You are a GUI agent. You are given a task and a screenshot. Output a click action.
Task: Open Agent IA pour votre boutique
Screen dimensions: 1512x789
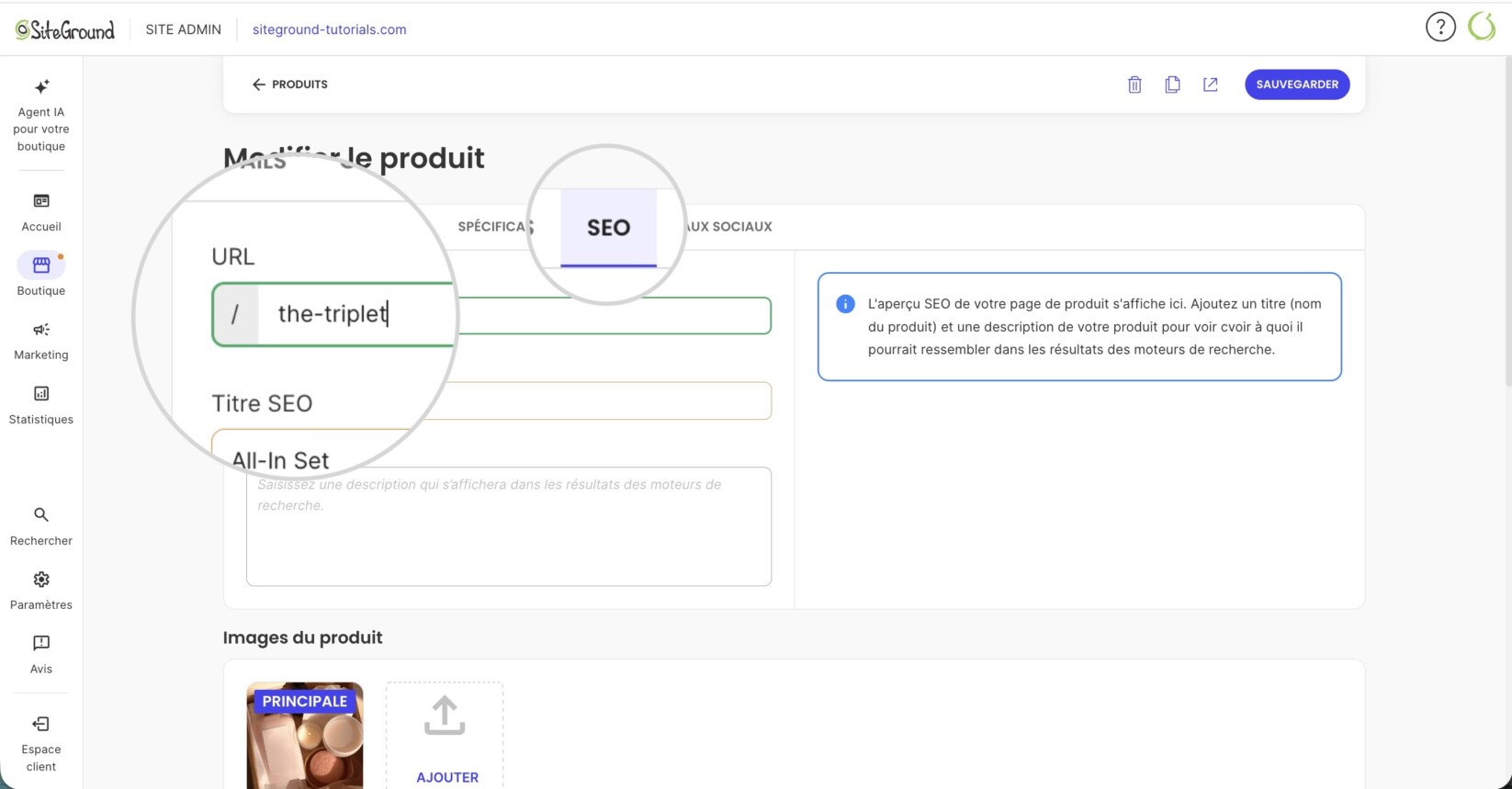click(x=41, y=116)
